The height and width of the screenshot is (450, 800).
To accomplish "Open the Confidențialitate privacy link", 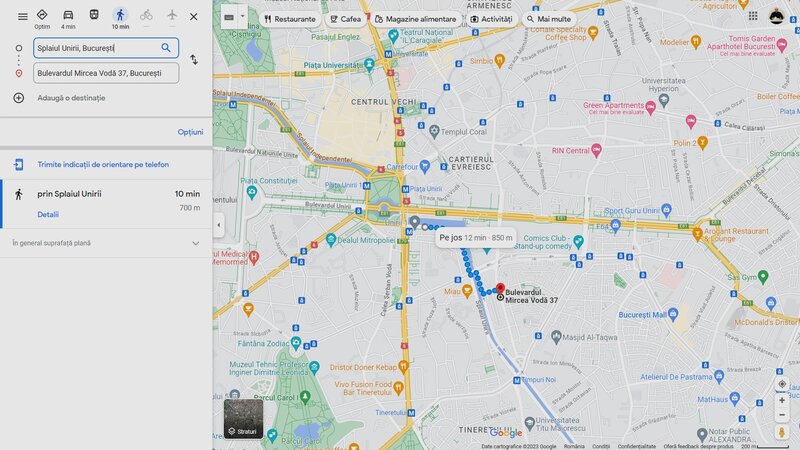I will (x=637, y=446).
